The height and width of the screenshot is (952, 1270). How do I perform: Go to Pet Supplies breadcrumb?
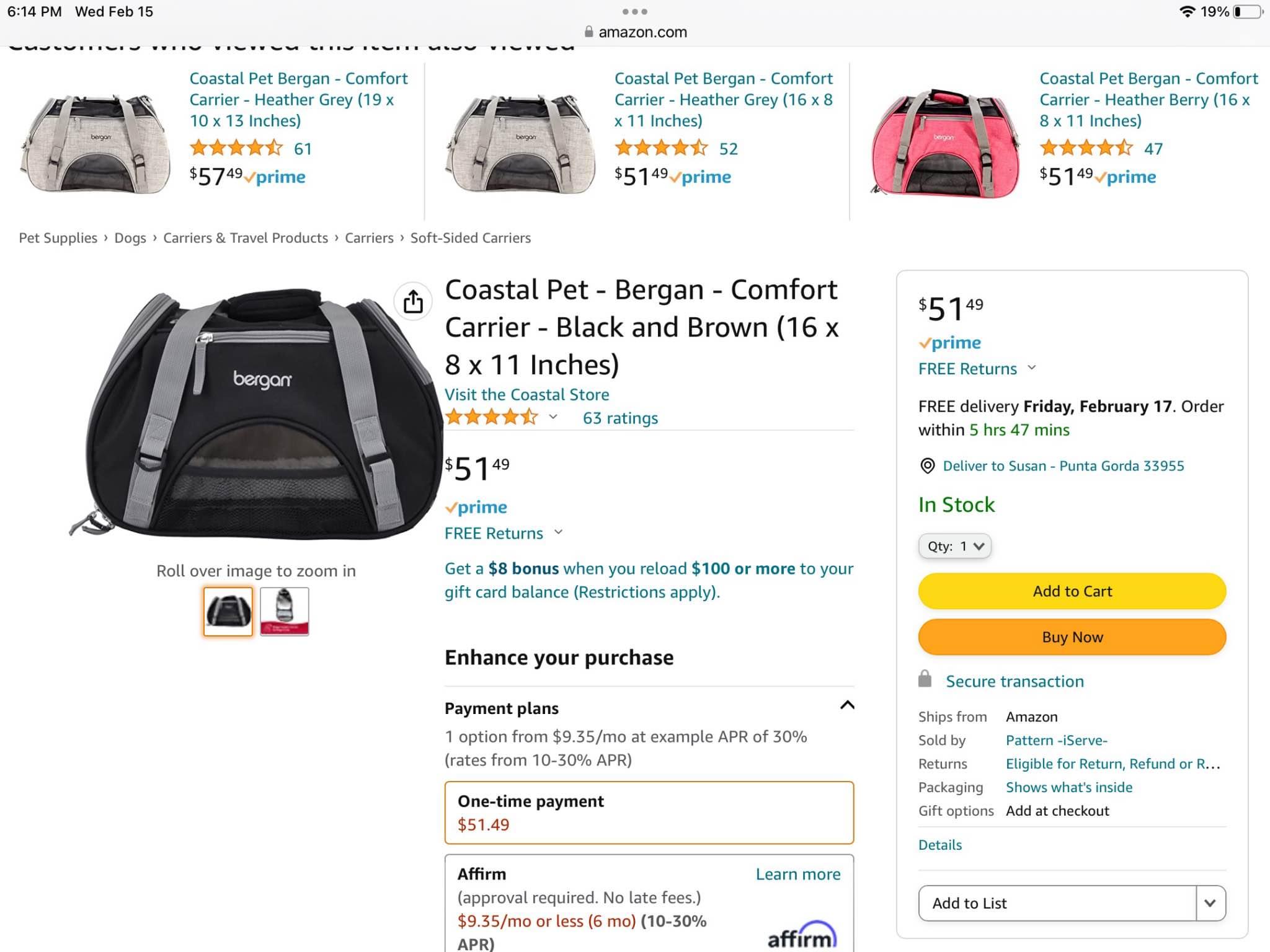tap(58, 238)
